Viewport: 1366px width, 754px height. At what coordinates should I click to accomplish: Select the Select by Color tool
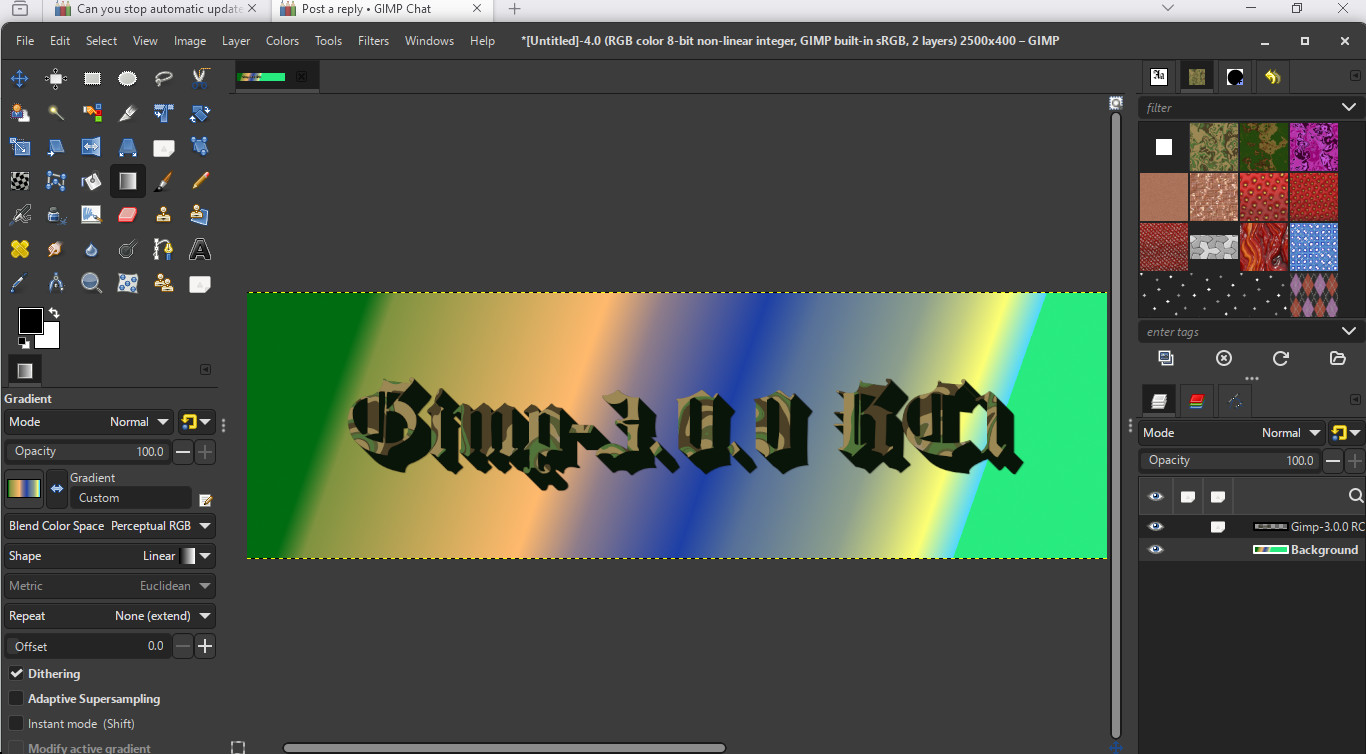92,113
